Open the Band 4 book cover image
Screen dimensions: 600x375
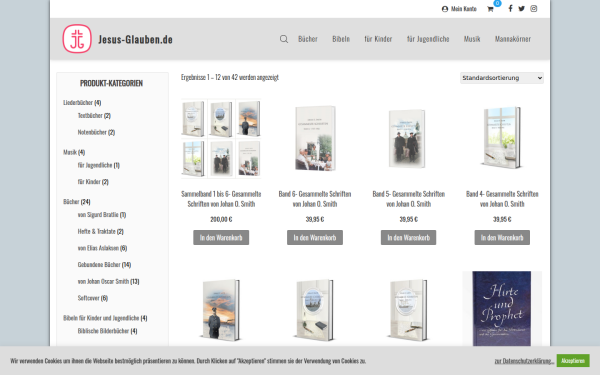pos(502,138)
